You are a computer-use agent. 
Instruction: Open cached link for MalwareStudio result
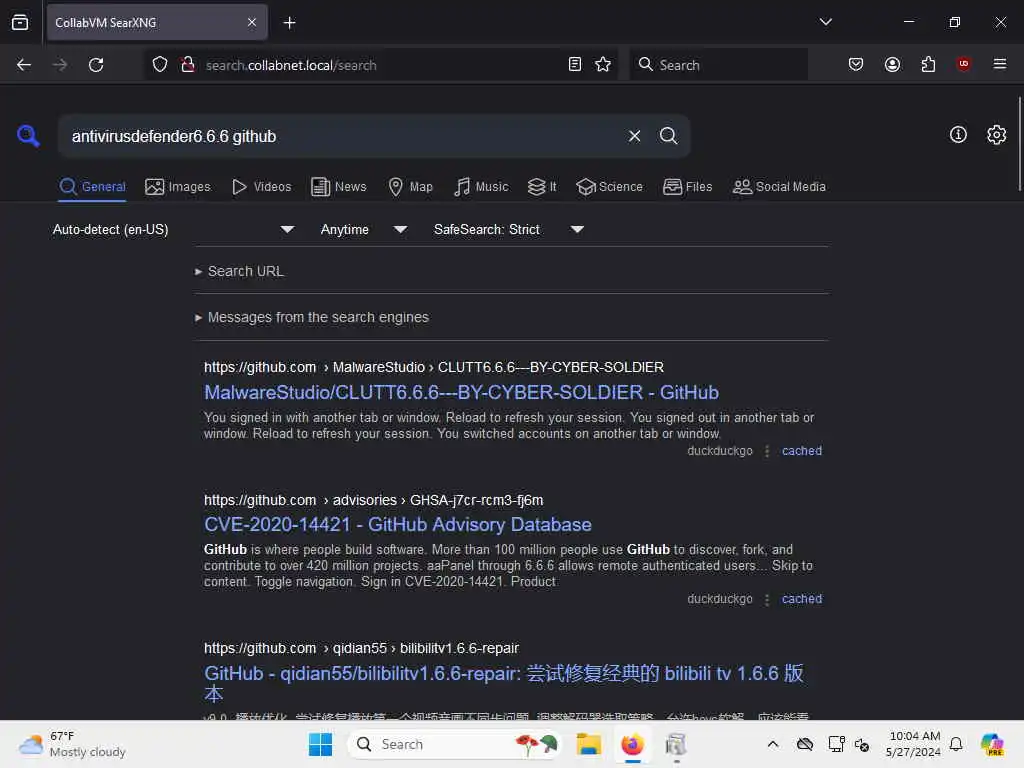(801, 451)
